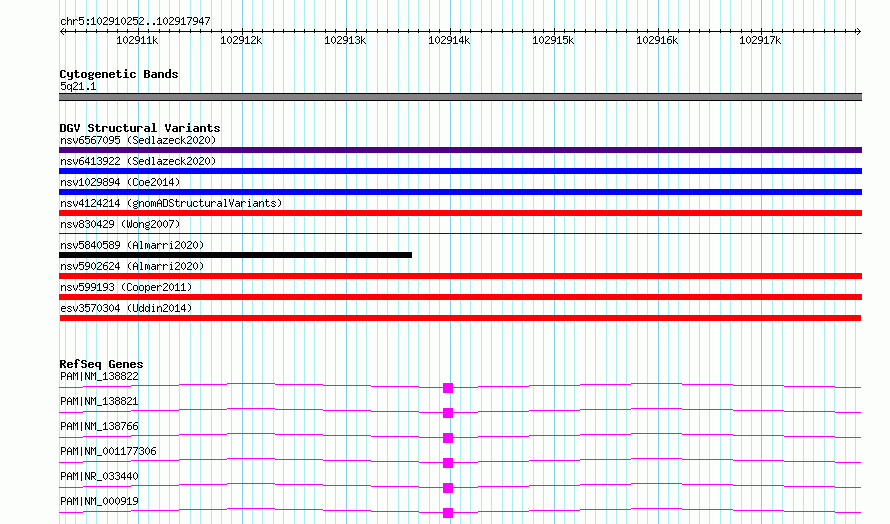The image size is (890, 524).
Task: Click the magenta exon box of PAM|NM_000919
Action: point(448,513)
